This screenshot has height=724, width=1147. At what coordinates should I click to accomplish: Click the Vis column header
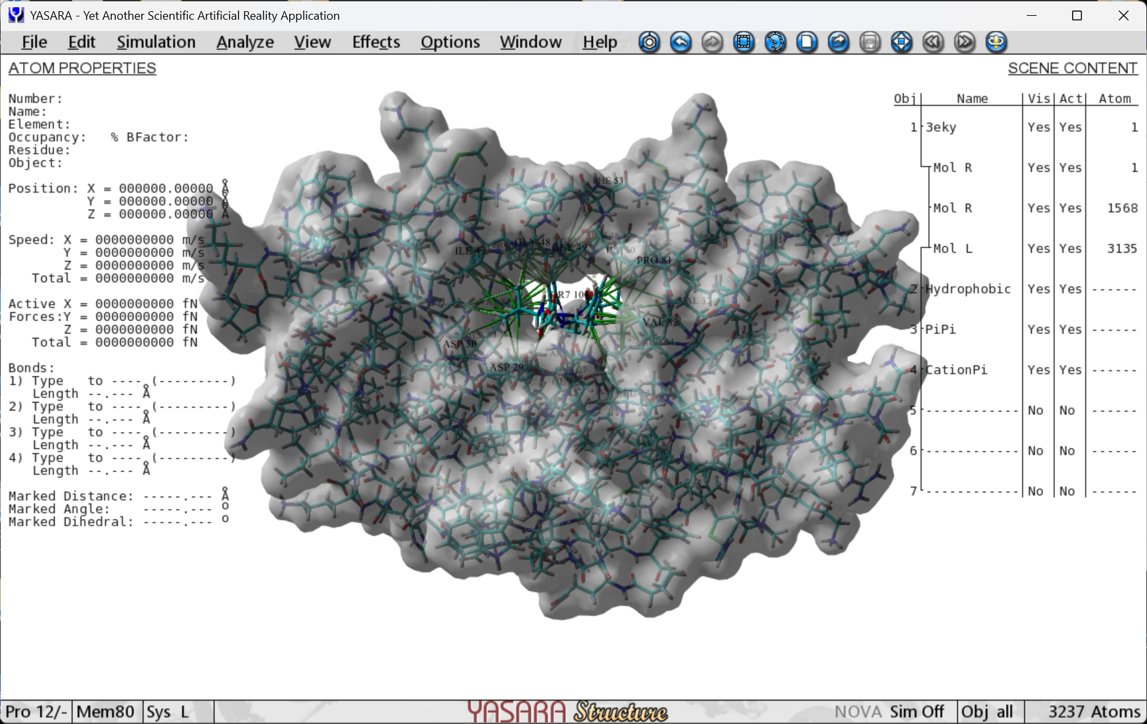[x=1039, y=99]
